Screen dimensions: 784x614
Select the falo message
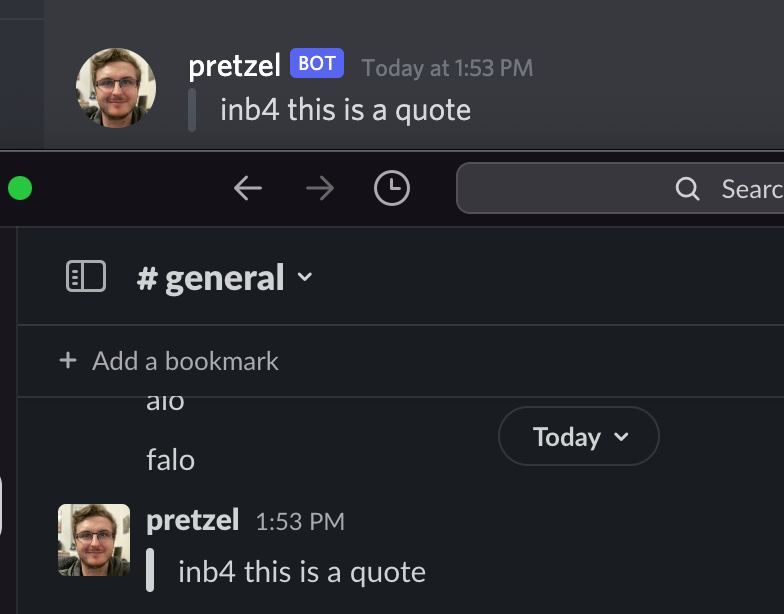click(x=170, y=460)
